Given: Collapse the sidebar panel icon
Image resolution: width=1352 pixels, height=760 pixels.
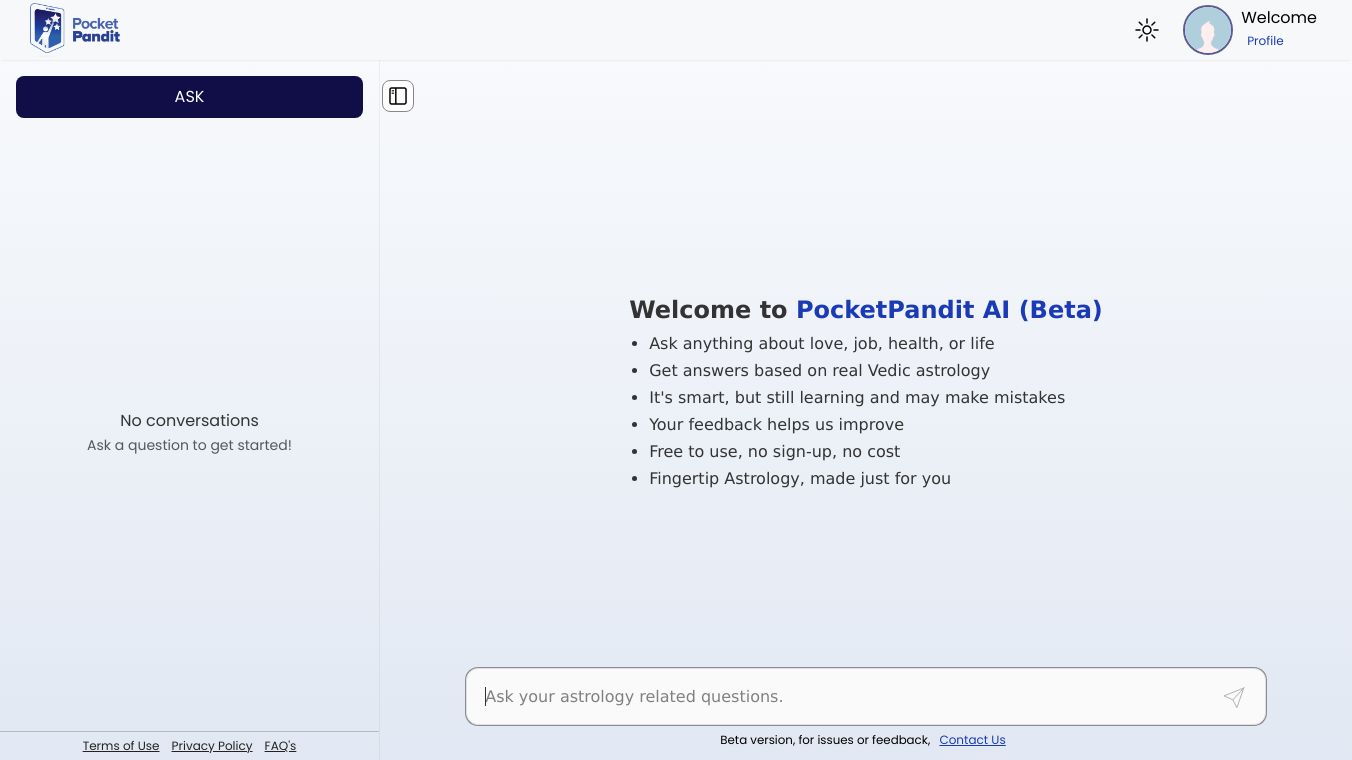Looking at the screenshot, I should (x=398, y=96).
